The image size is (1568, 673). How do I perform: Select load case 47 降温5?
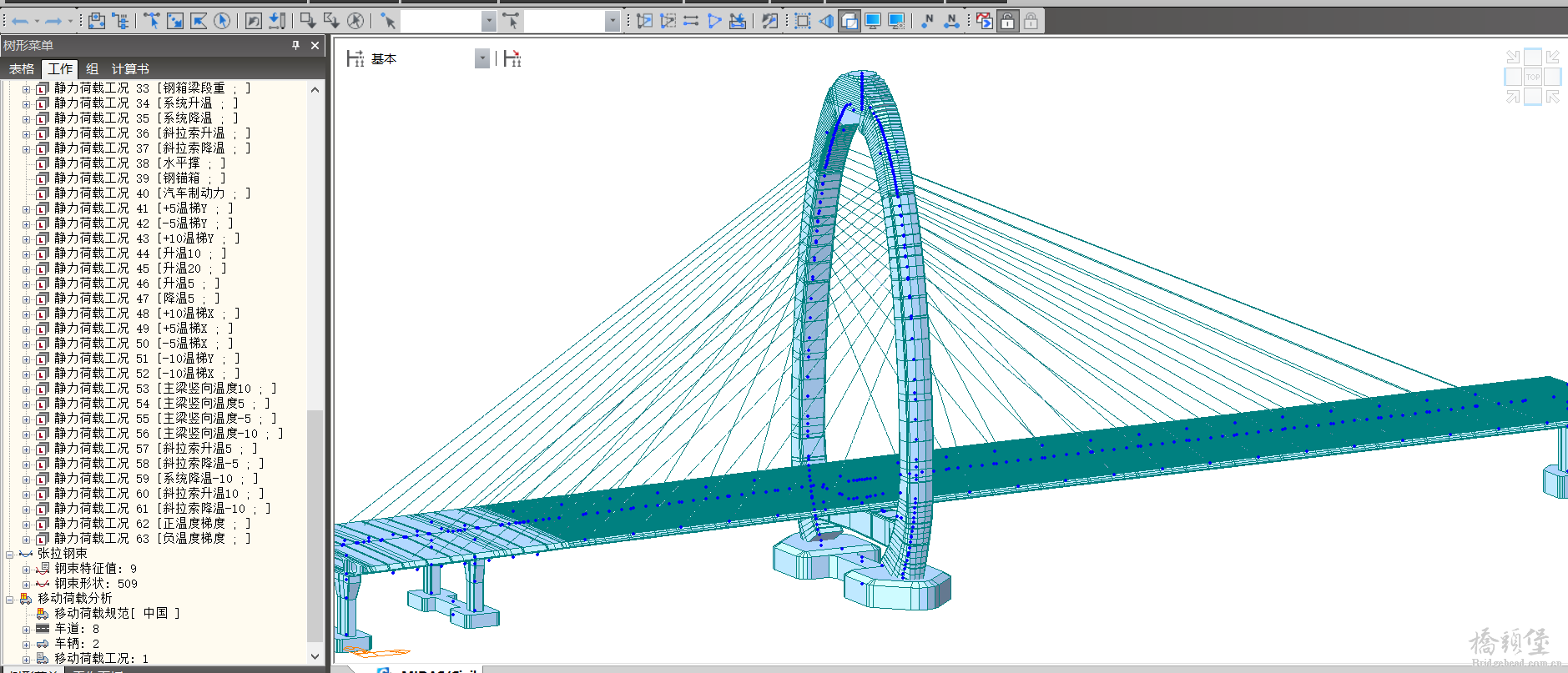point(137,299)
